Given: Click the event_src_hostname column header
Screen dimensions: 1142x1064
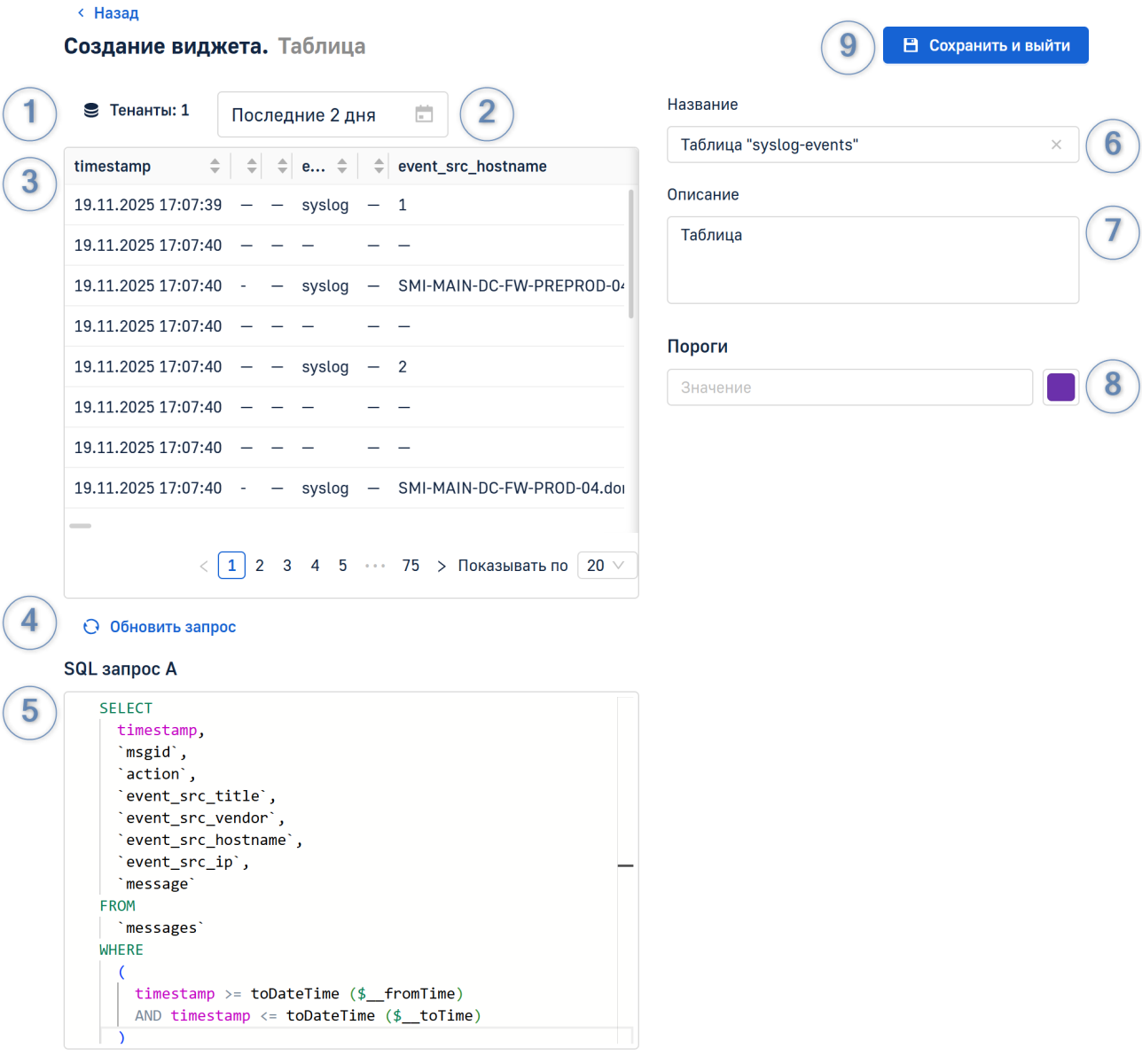Looking at the screenshot, I should click(x=472, y=167).
